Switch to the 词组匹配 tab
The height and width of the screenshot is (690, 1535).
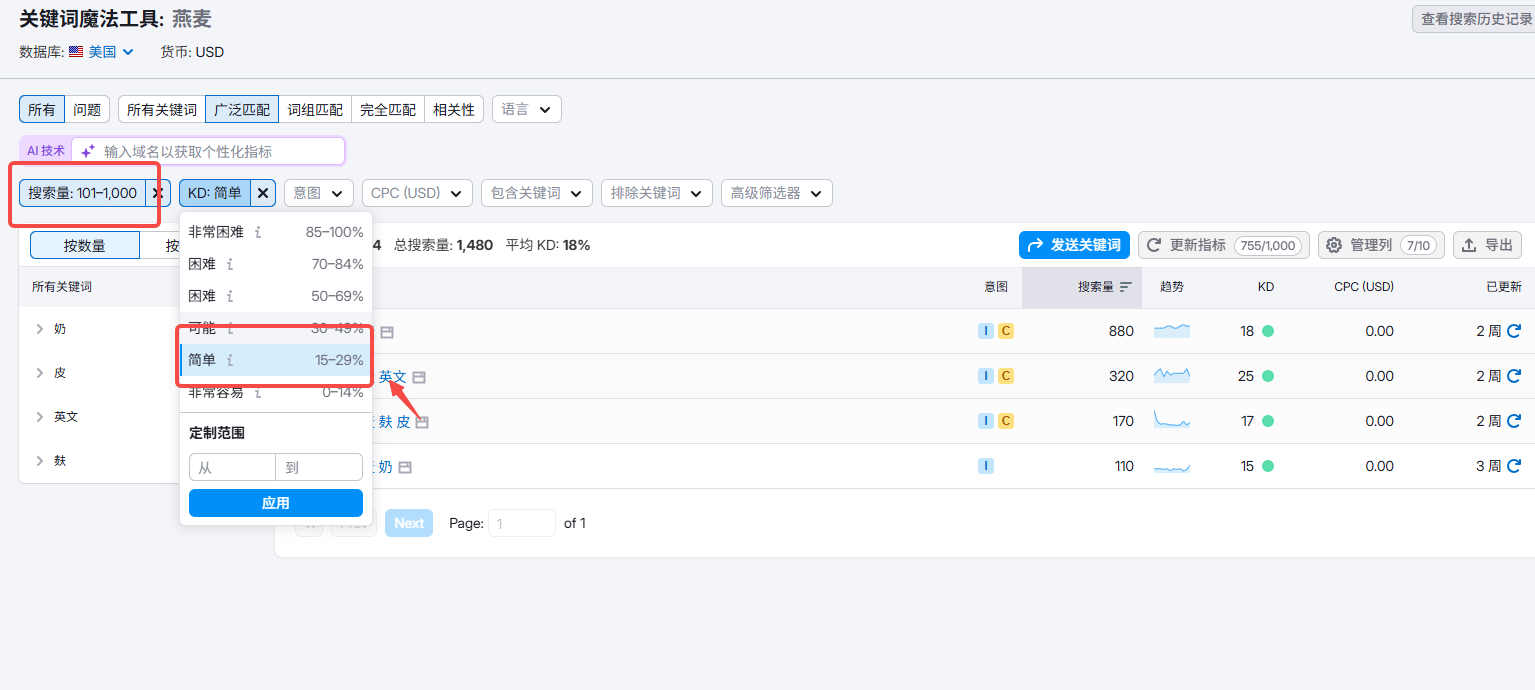[314, 109]
